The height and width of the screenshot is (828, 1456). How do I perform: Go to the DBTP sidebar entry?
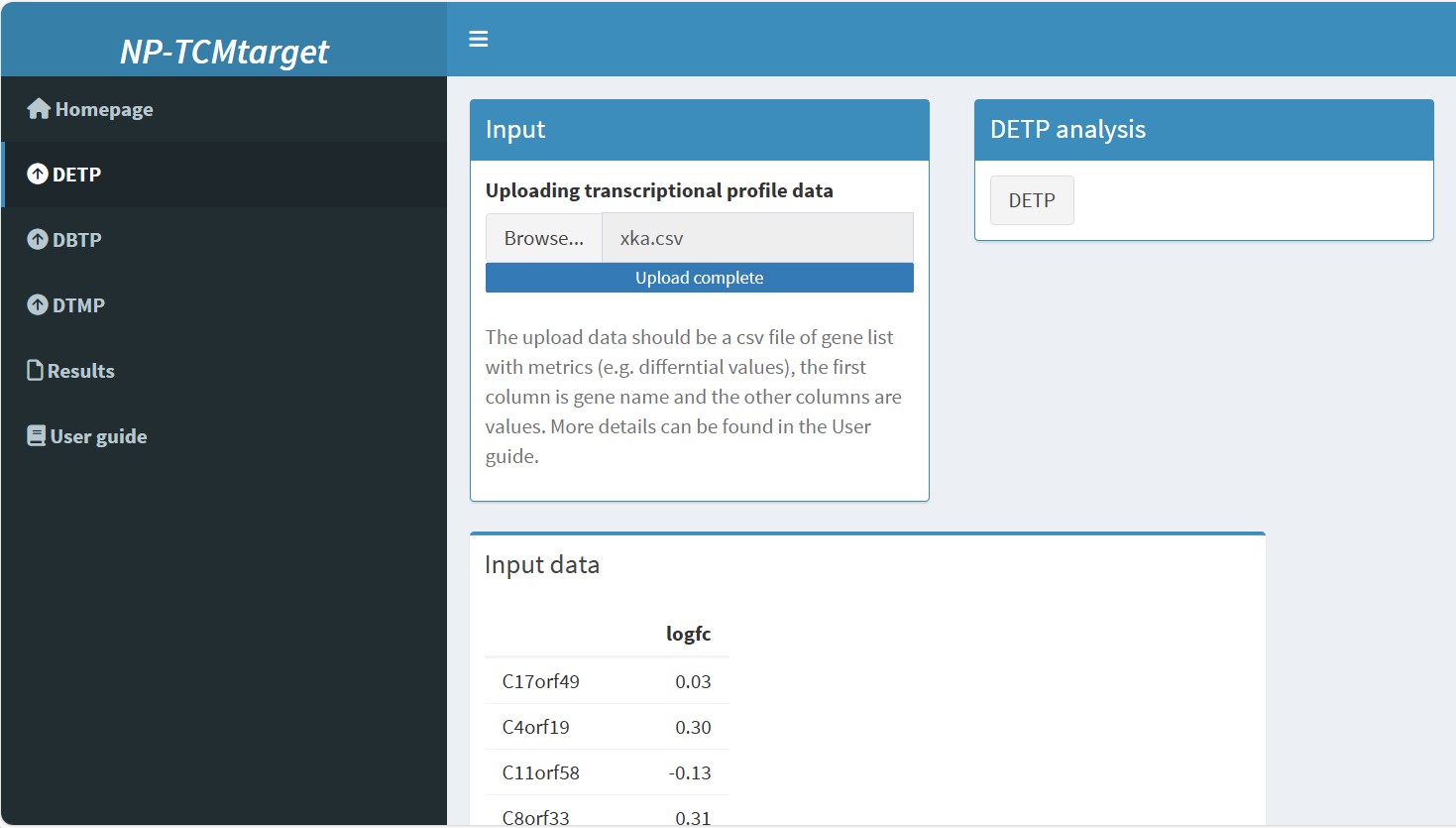[x=224, y=240]
